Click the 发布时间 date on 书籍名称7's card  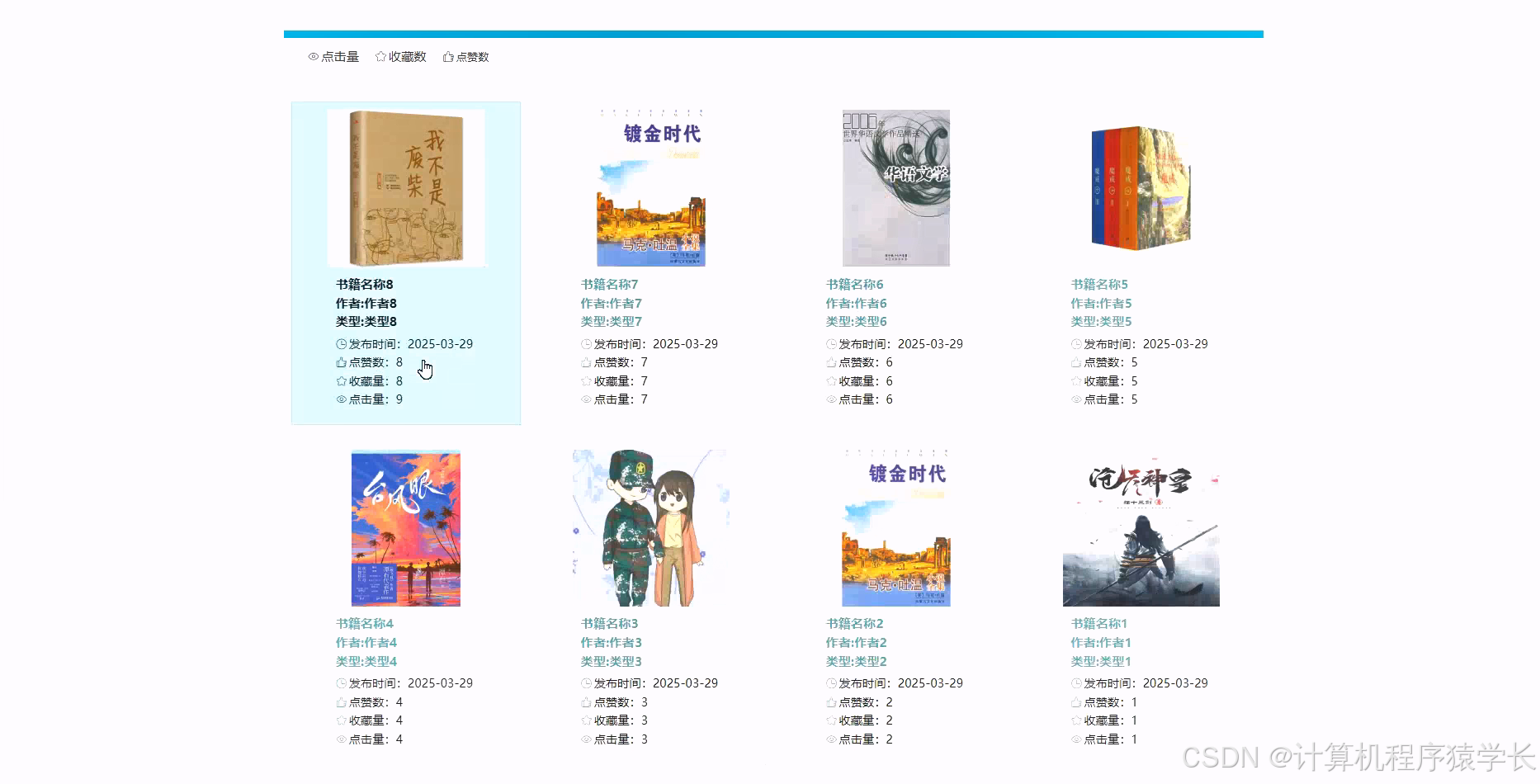pyautogui.click(x=685, y=344)
